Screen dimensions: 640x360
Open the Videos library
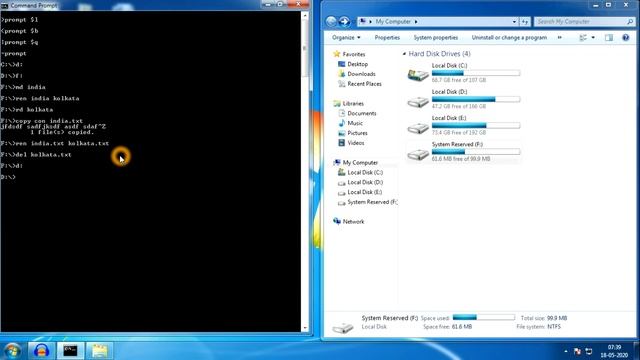[356, 143]
